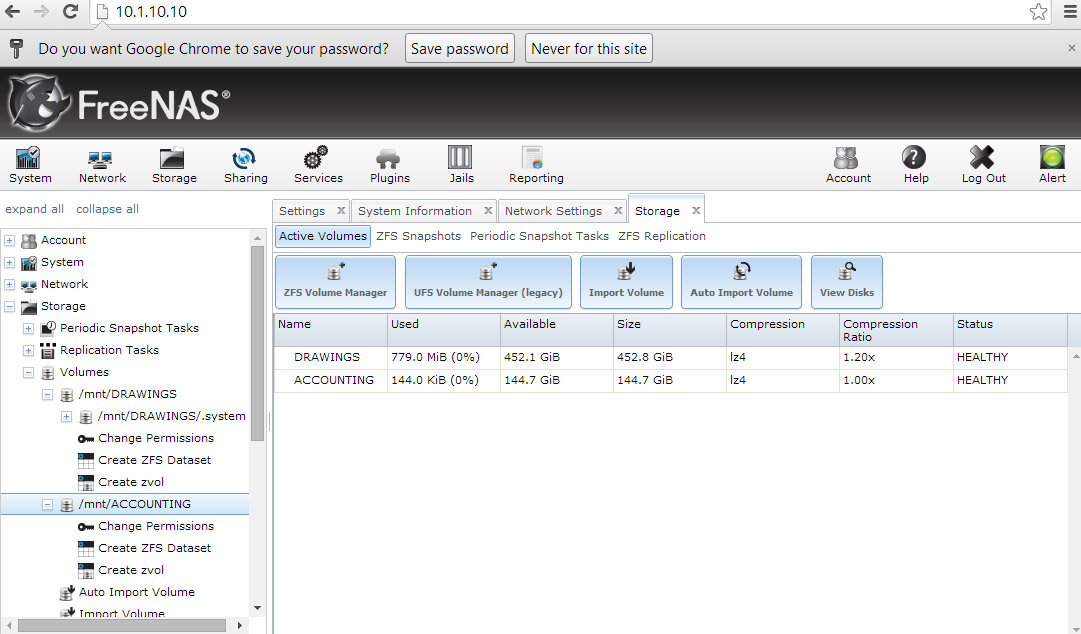Select the Active Volumes sub-tab

point(323,236)
